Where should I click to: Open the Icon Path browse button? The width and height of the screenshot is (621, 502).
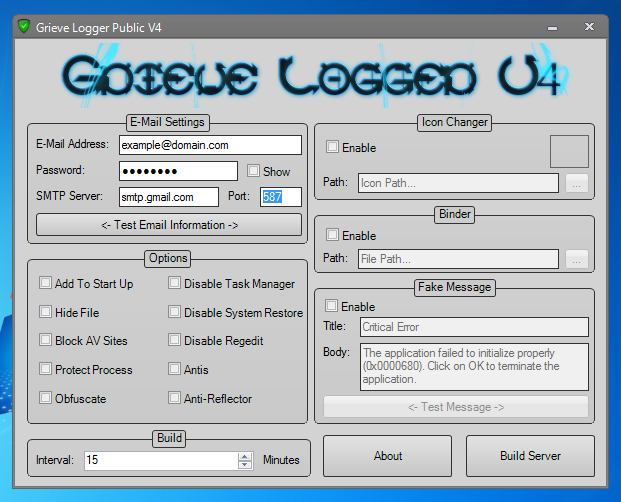(x=576, y=183)
